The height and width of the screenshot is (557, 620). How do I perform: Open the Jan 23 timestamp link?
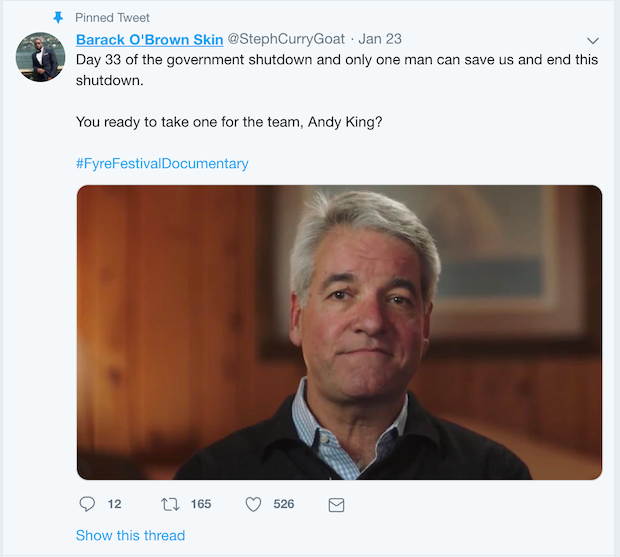(380, 40)
